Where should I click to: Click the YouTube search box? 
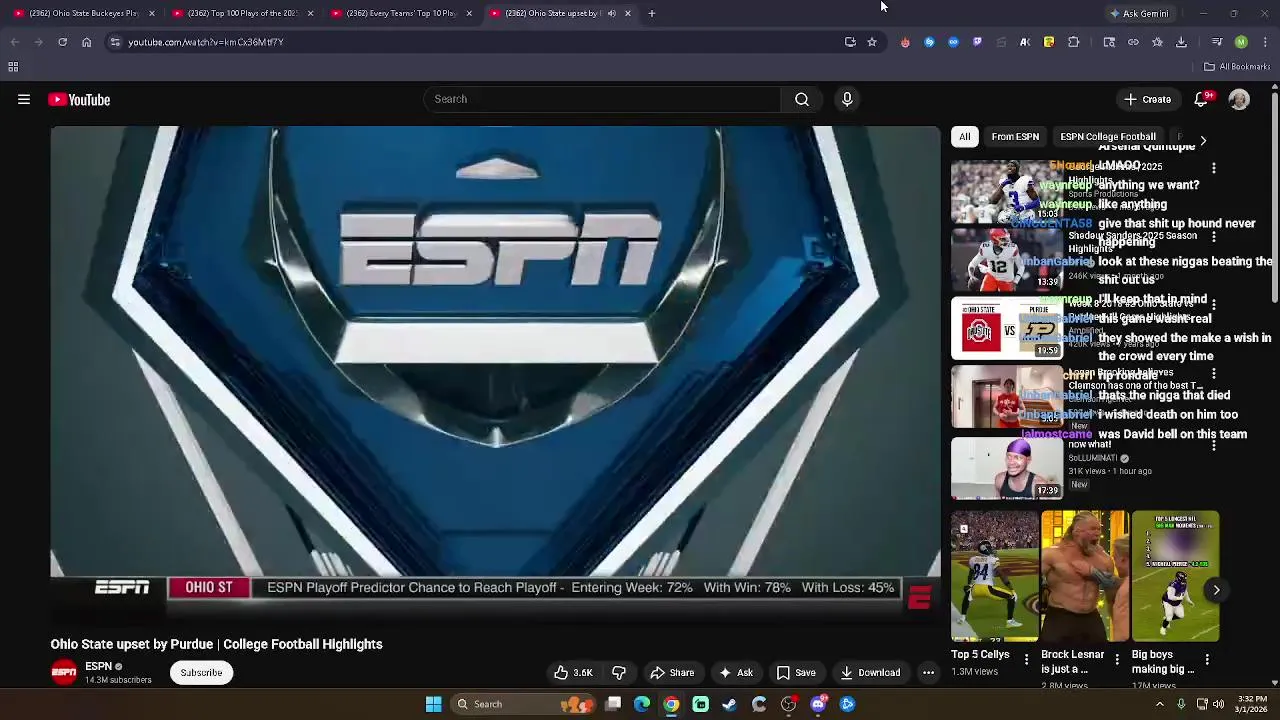[x=602, y=99]
